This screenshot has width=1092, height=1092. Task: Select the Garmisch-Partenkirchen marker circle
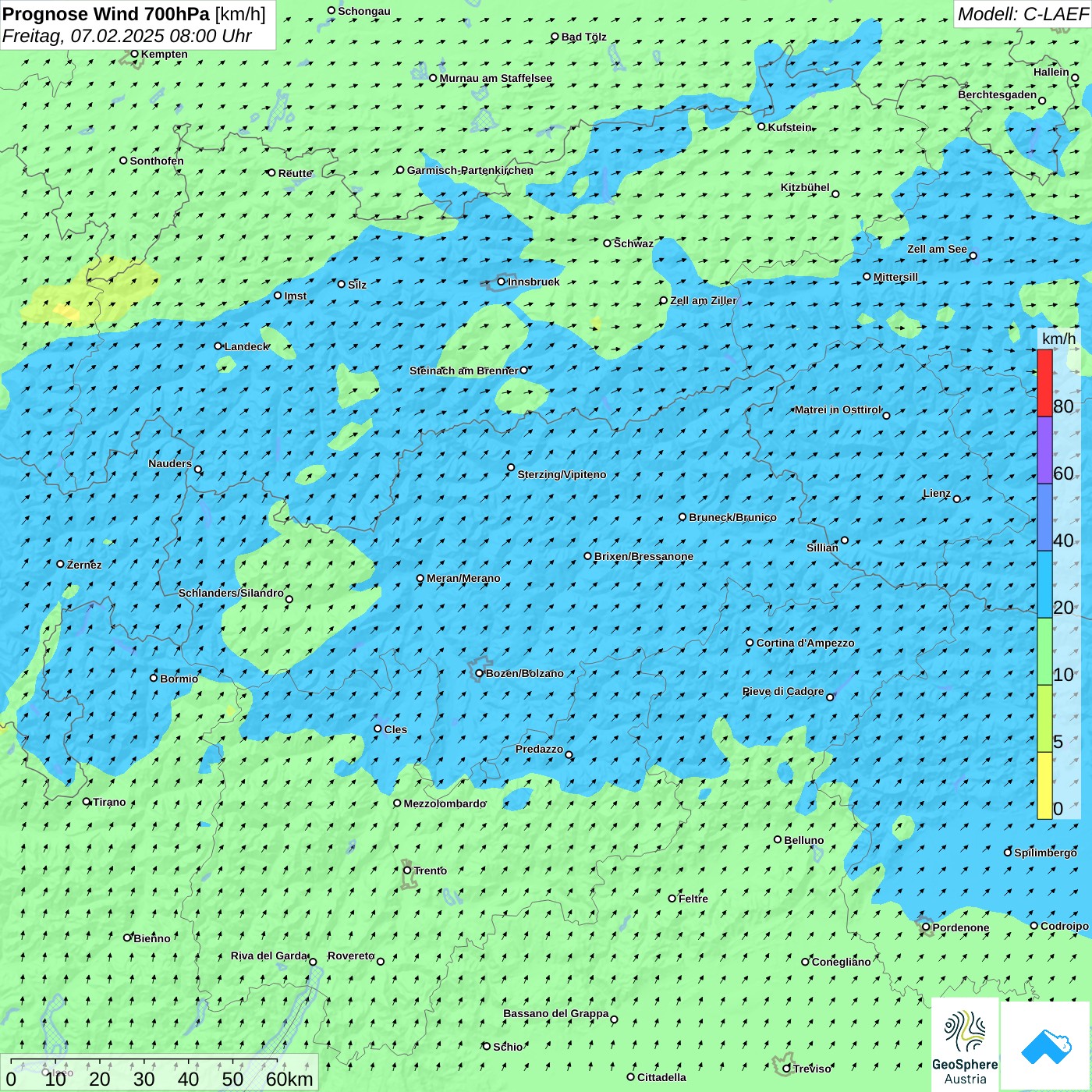click(x=401, y=170)
